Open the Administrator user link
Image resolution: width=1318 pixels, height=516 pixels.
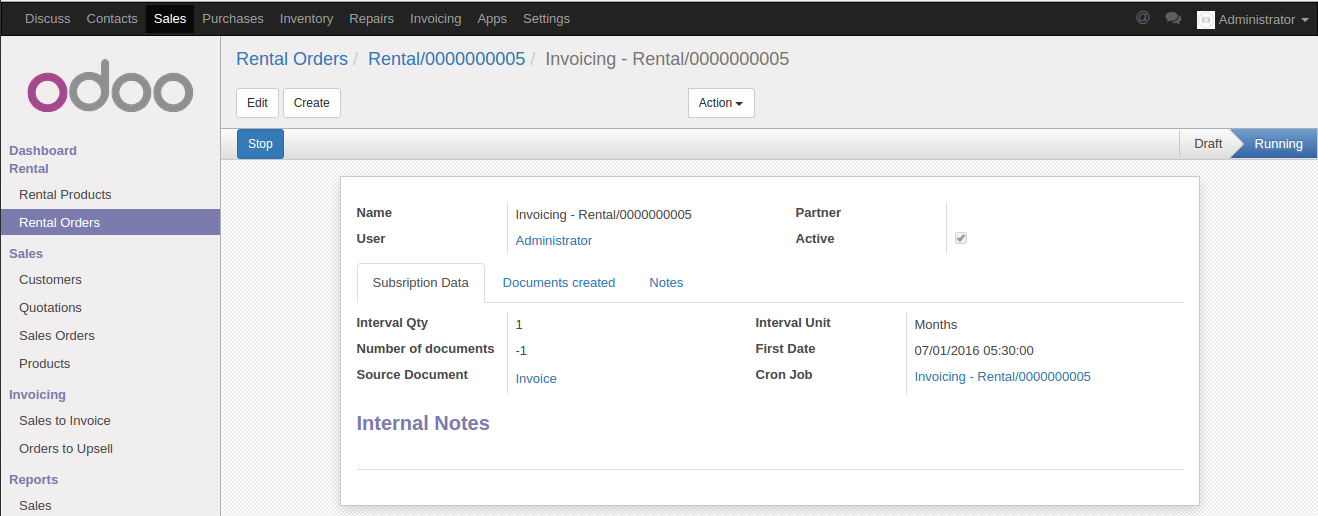click(553, 241)
